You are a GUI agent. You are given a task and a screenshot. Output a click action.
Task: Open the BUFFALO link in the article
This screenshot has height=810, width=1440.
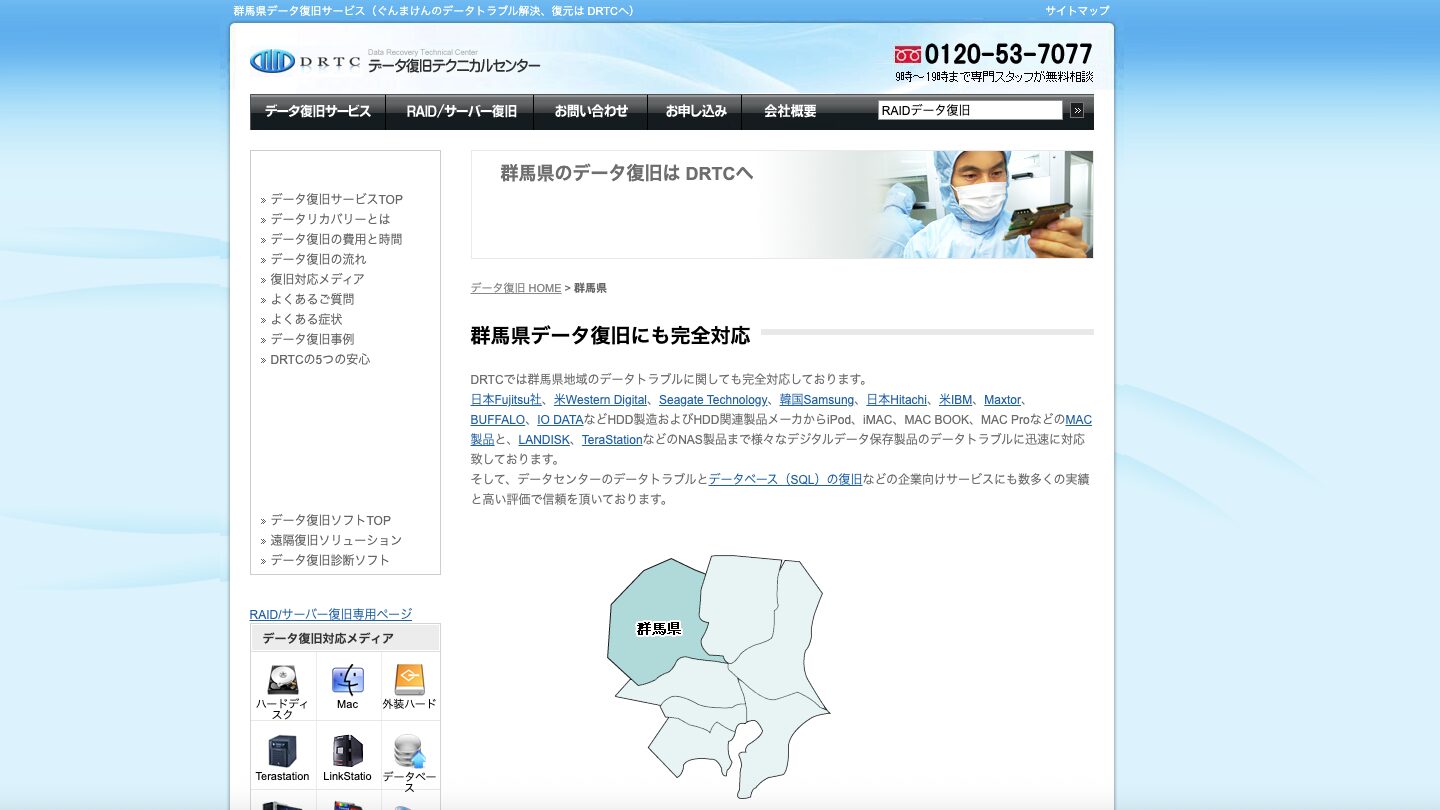[x=497, y=419]
